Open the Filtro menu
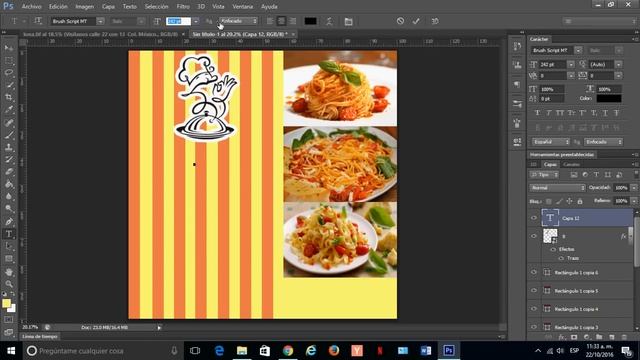The image size is (640, 360). tap(183, 7)
